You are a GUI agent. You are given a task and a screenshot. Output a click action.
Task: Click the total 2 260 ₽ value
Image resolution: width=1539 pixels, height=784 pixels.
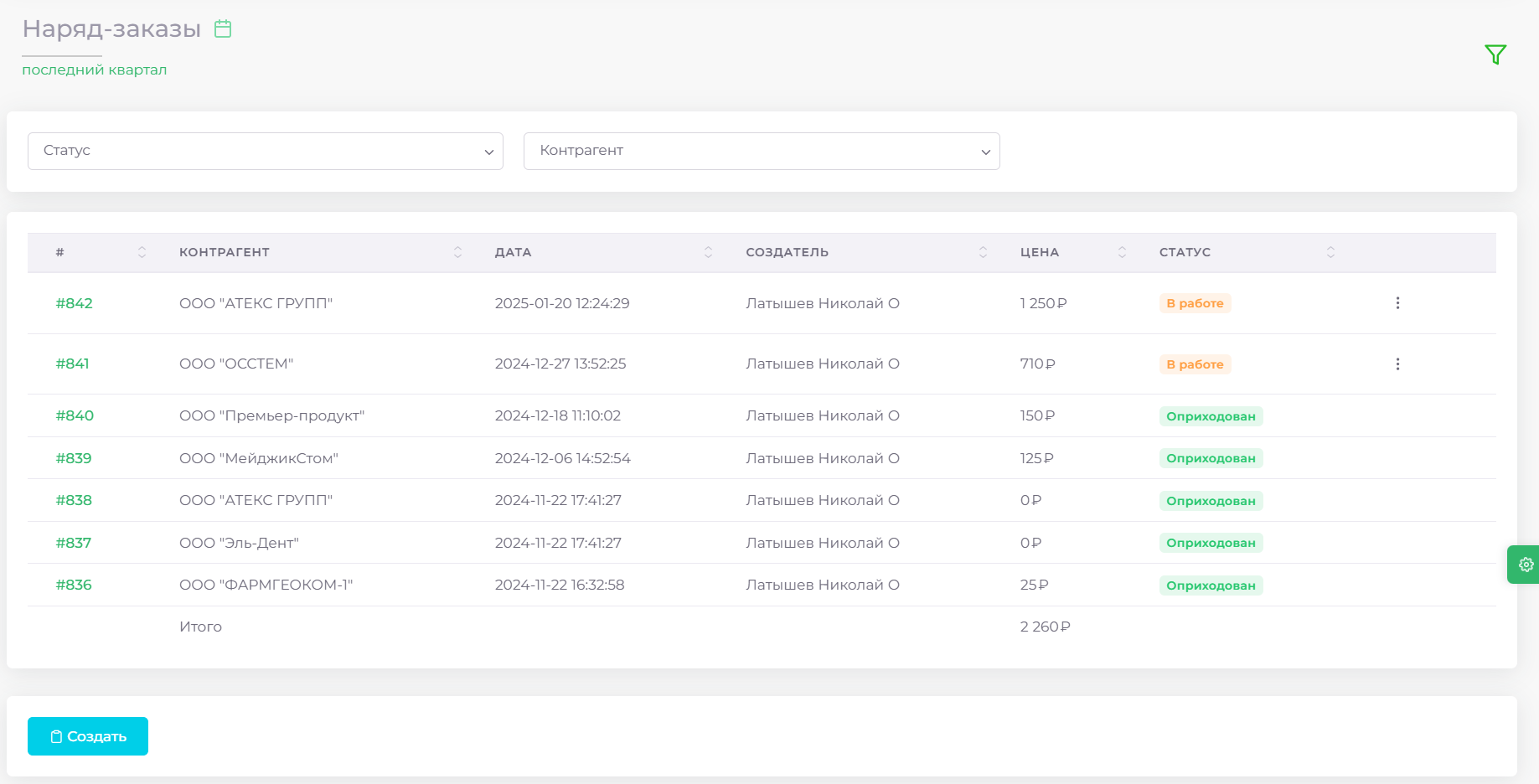point(1045,627)
